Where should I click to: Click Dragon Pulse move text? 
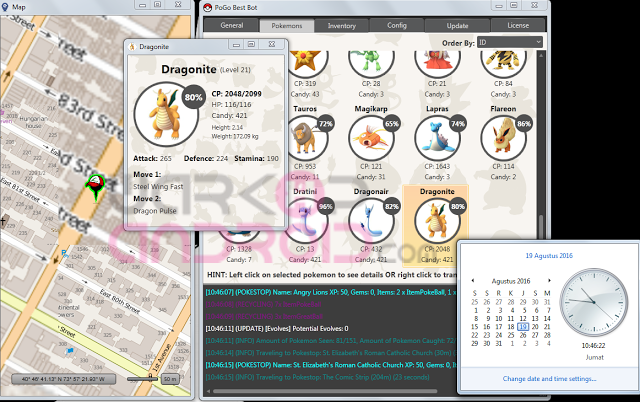coord(155,211)
